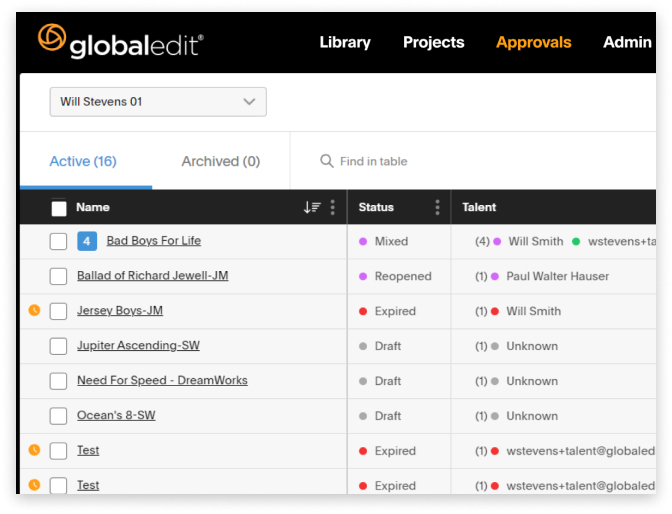Expand the Will Stevens 01 dropdown
This screenshot has width=672, height=514.
click(158, 102)
